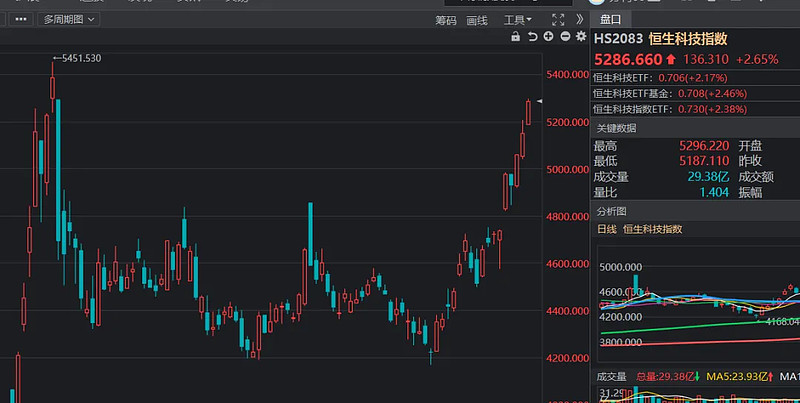Image resolution: width=800 pixels, height=403 pixels.
Task: Click the 4168.04 low annotation in mini chart
Action: tap(781, 321)
